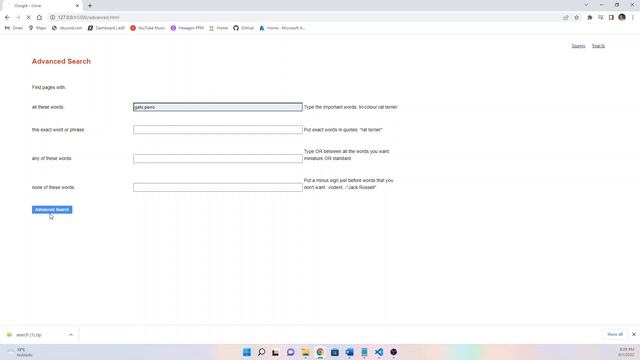Click the Advanced Search red heading
This screenshot has width=640, height=360.
[x=61, y=61]
